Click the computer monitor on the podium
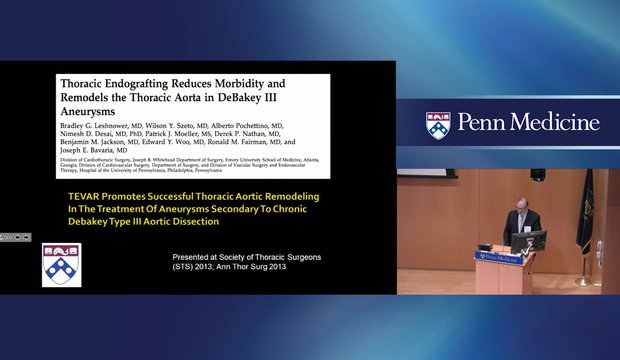The image size is (620, 360). tap(528, 241)
